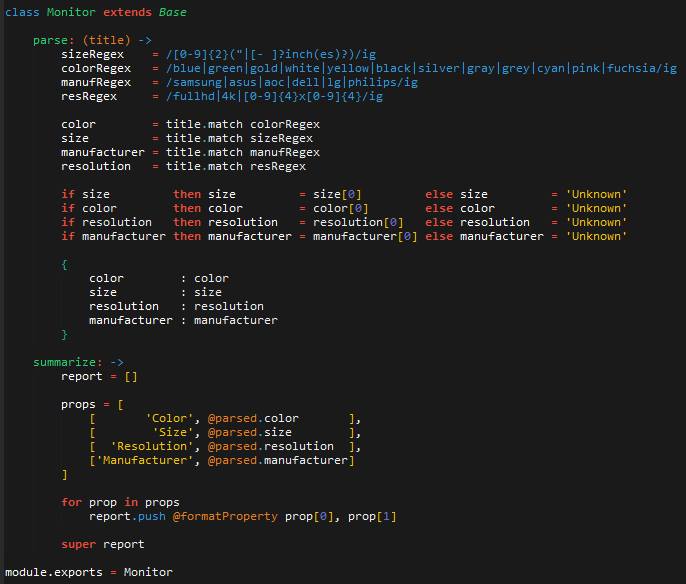Click the opening curly brace of returned object

click(x=64, y=264)
